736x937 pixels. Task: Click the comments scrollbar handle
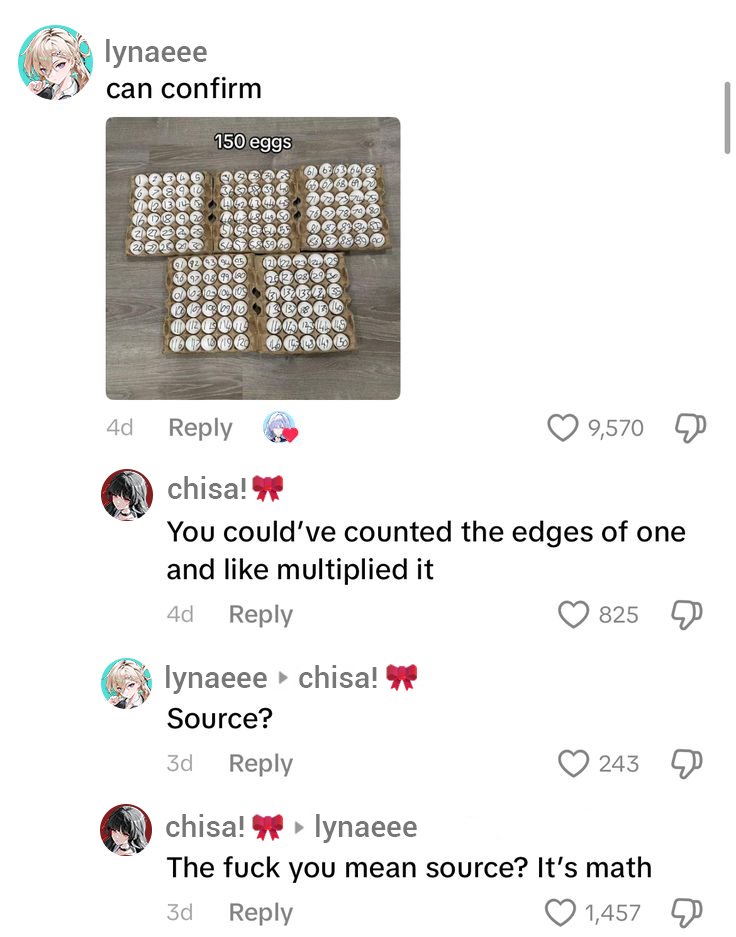[x=727, y=118]
